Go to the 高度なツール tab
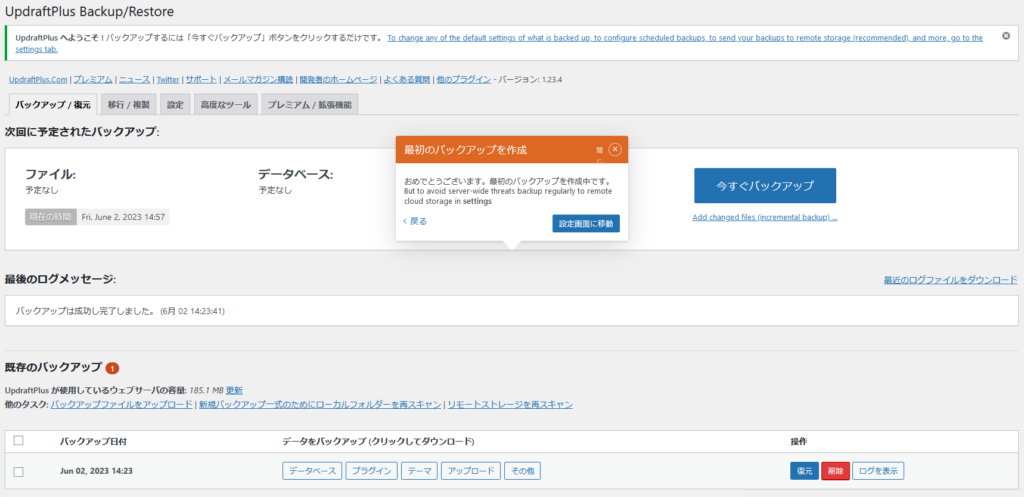The height and width of the screenshot is (497, 1024). [225, 104]
